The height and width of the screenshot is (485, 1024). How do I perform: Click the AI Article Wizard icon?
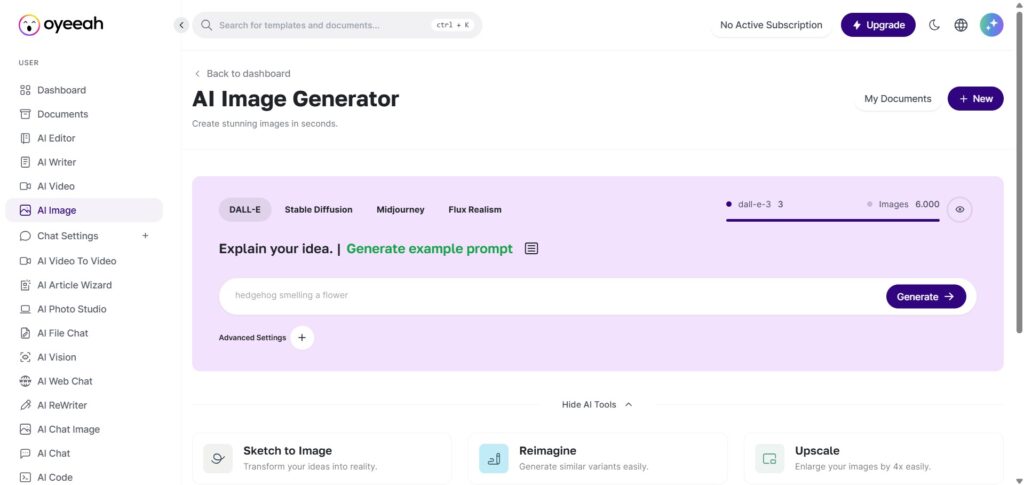tap(25, 285)
